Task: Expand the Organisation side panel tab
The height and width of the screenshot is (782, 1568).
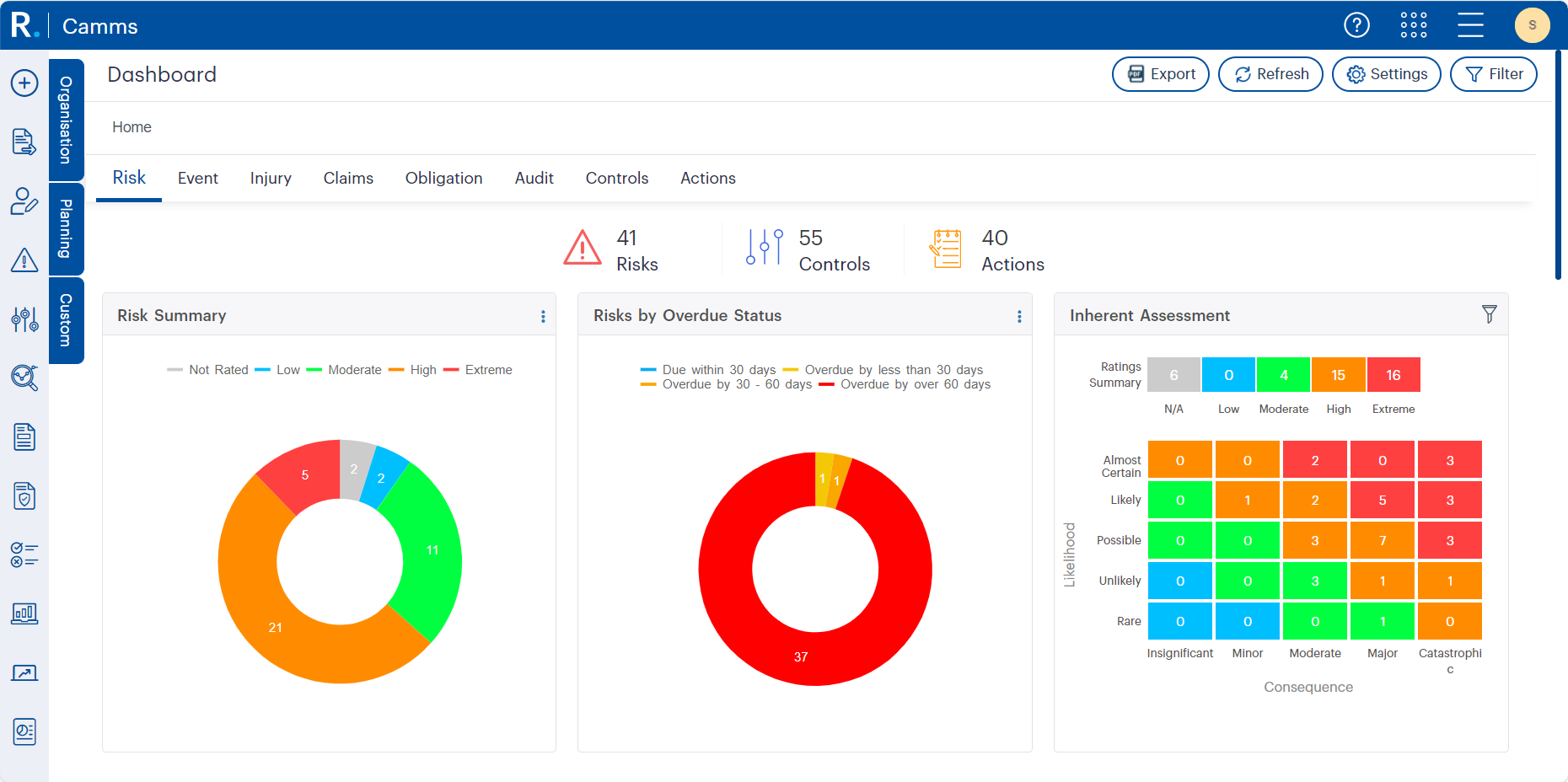Action: click(x=66, y=120)
